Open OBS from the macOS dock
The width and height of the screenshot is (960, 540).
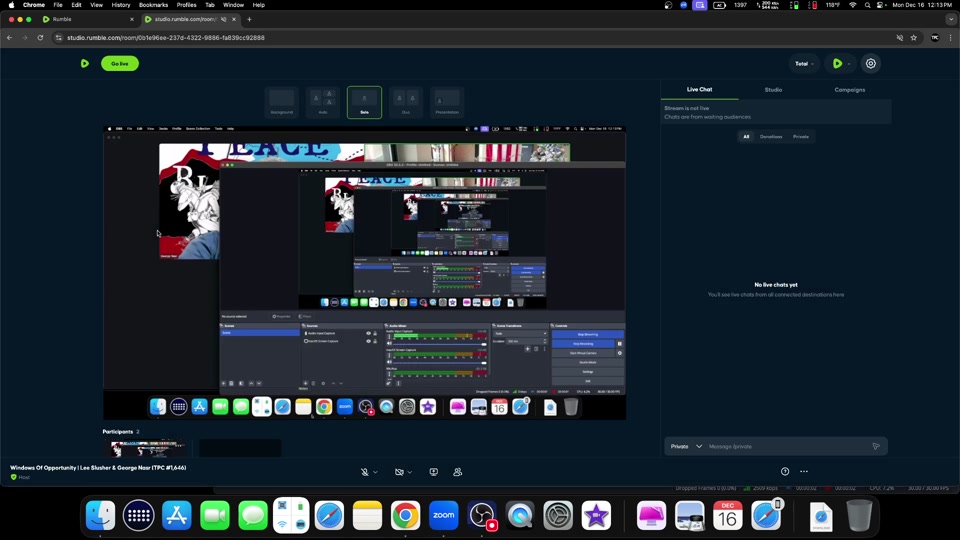[x=482, y=516]
